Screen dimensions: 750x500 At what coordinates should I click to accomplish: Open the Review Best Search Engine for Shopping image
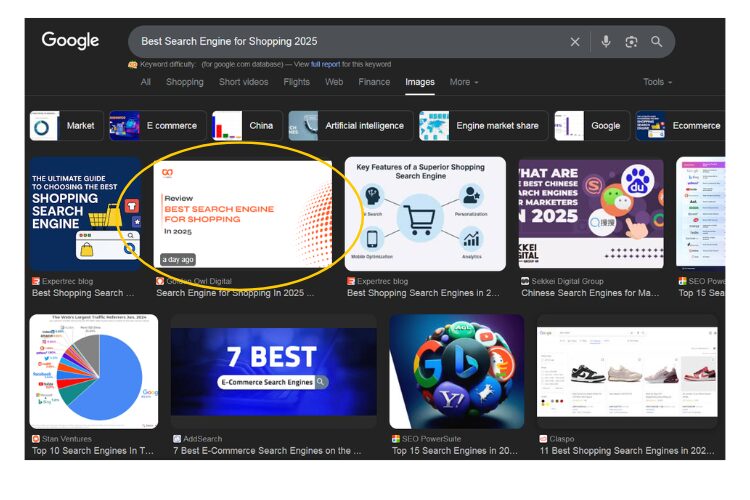(x=243, y=214)
